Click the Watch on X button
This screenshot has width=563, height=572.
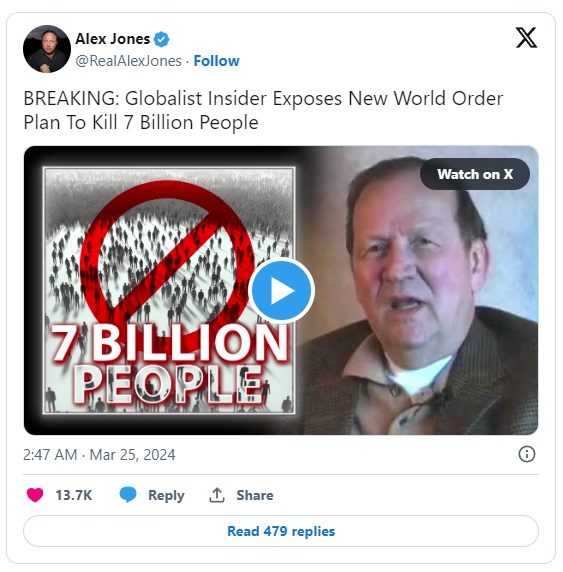pyautogui.click(x=475, y=174)
